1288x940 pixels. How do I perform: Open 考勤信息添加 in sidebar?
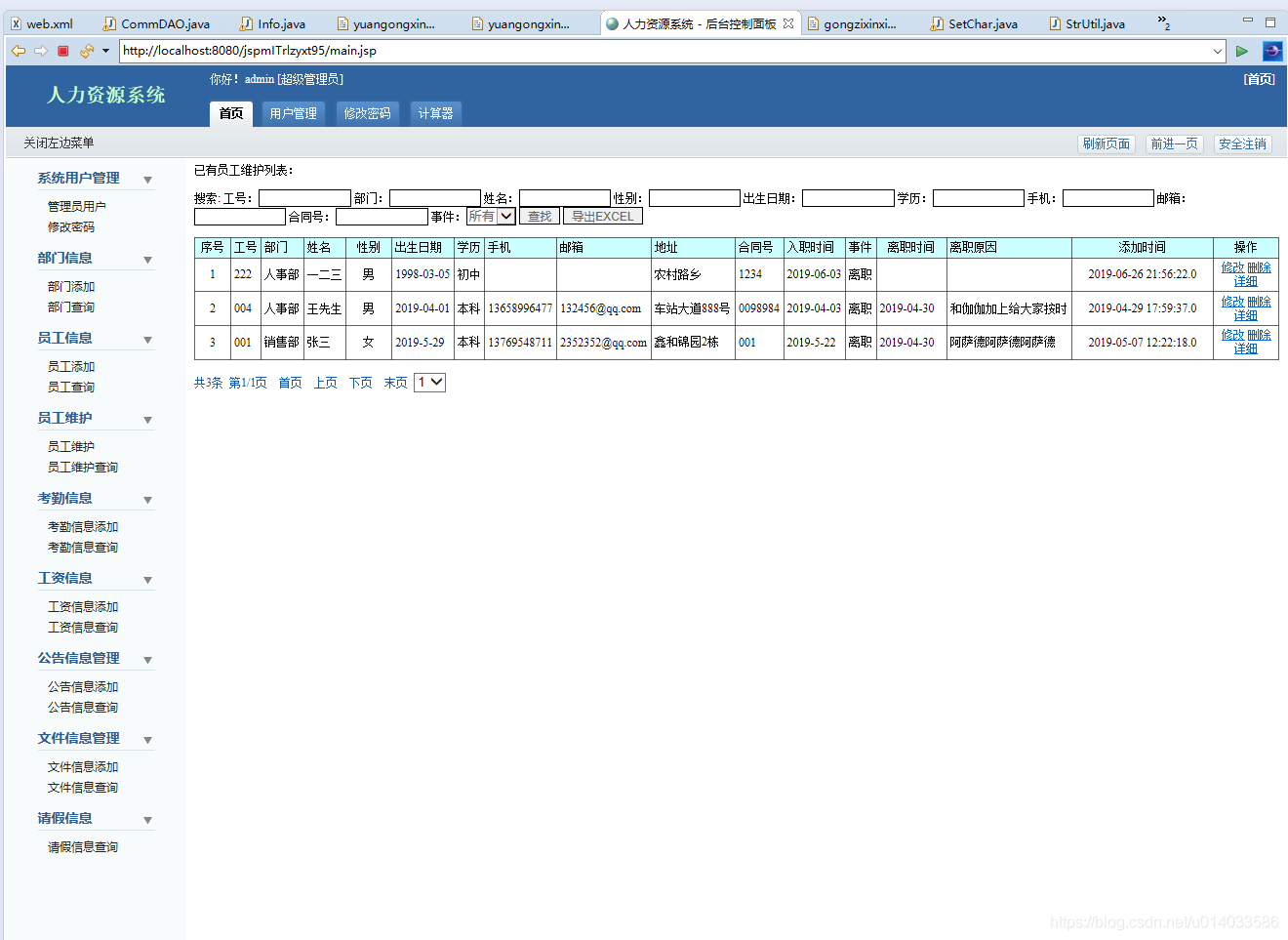(83, 527)
